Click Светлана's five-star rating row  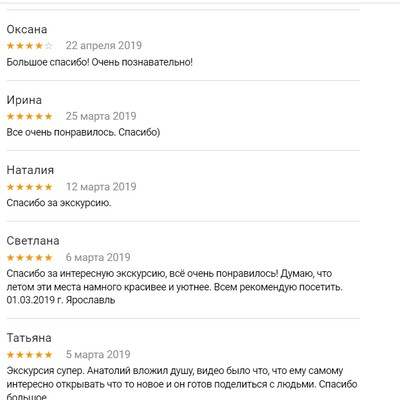(29, 258)
